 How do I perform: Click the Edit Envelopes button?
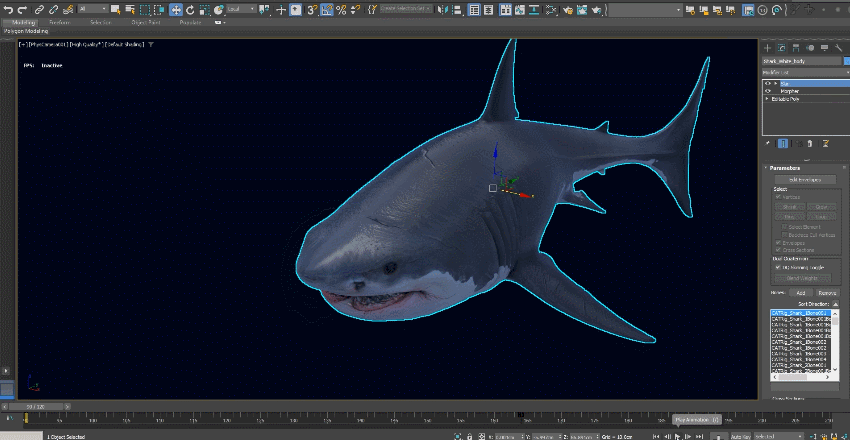pos(803,179)
